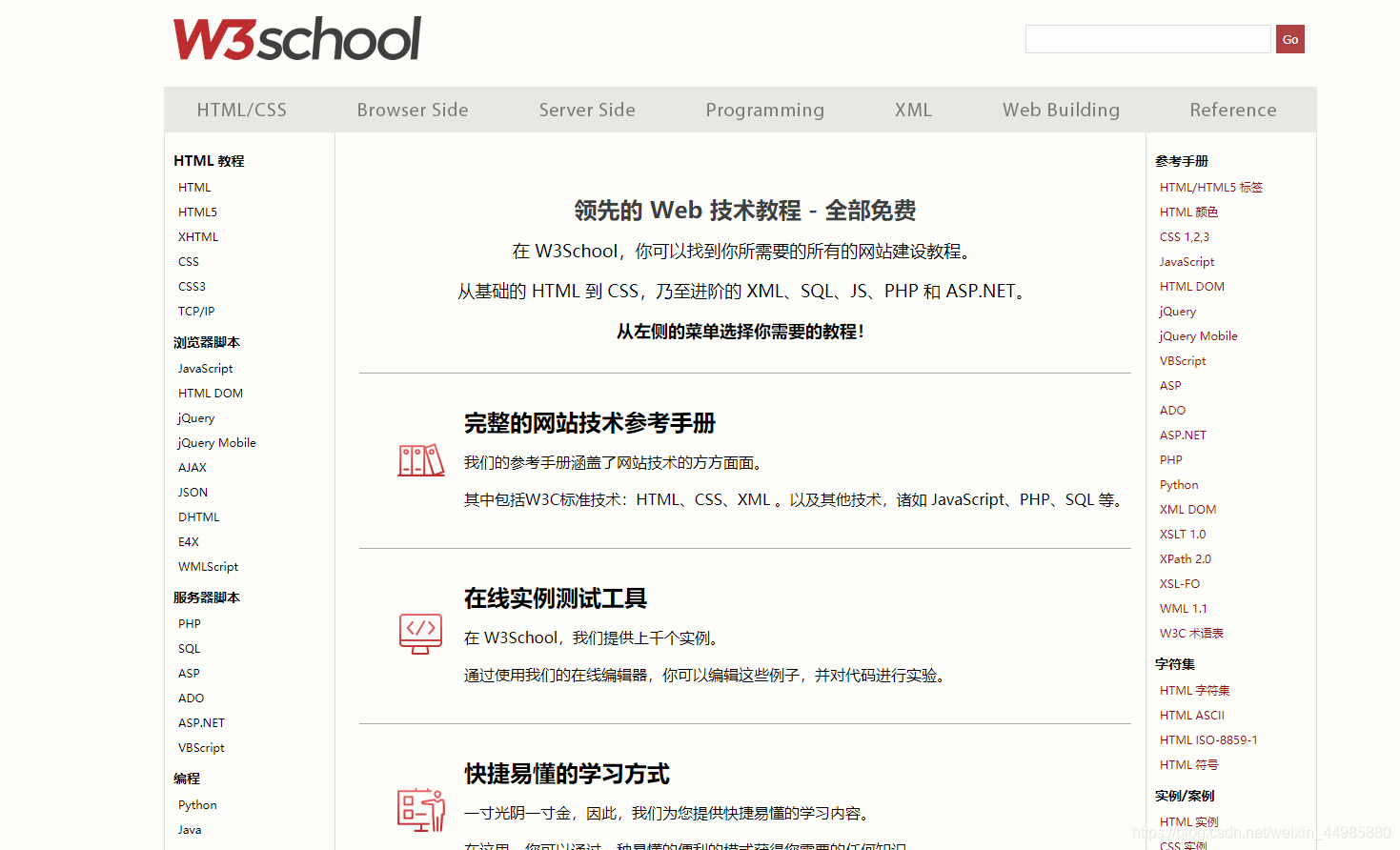The width and height of the screenshot is (1400, 850).
Task: Open HTML DOM tutorial in left sidebar
Action: [211, 394]
